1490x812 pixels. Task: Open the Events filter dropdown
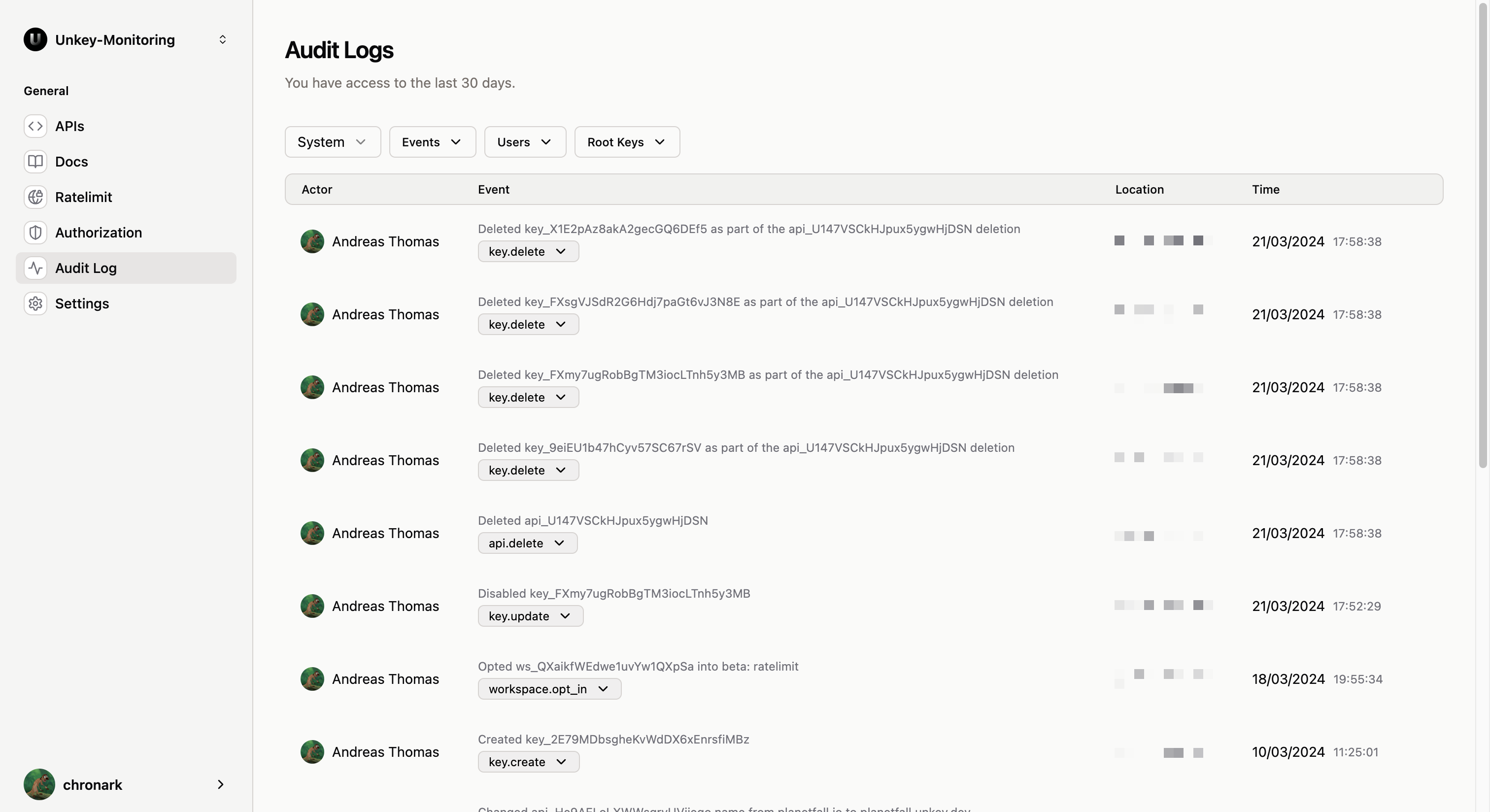432,142
